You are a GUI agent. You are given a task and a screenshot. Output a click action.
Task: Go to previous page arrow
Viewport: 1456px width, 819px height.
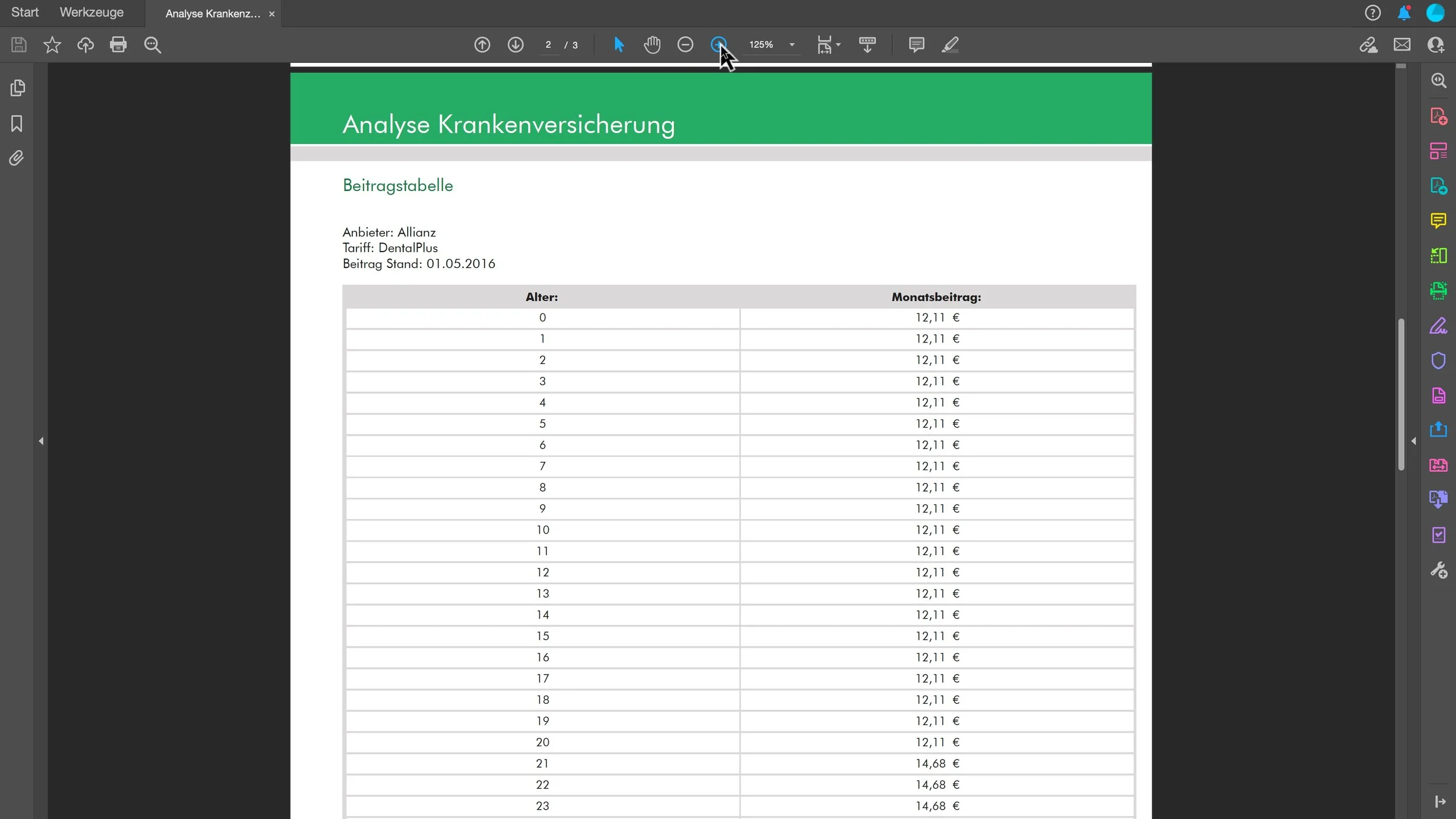482,45
